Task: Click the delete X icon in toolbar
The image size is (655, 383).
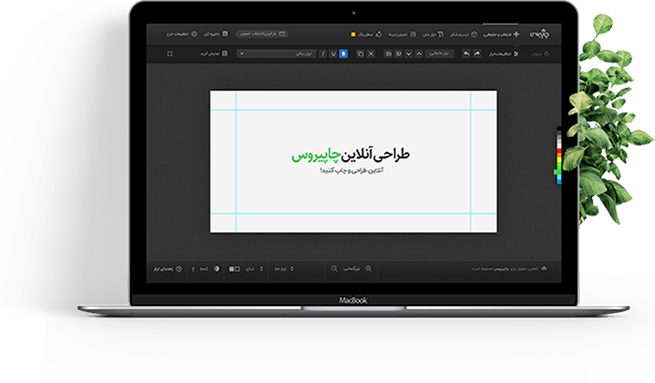Action: [371, 54]
